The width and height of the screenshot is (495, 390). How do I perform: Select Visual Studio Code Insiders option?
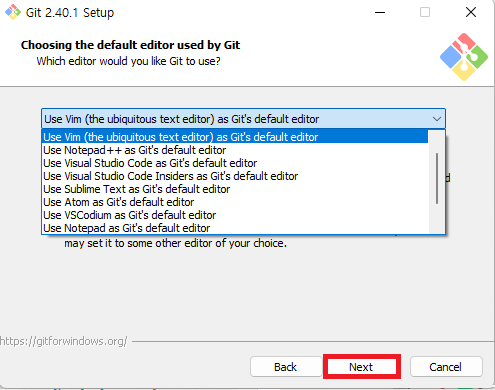click(235, 176)
